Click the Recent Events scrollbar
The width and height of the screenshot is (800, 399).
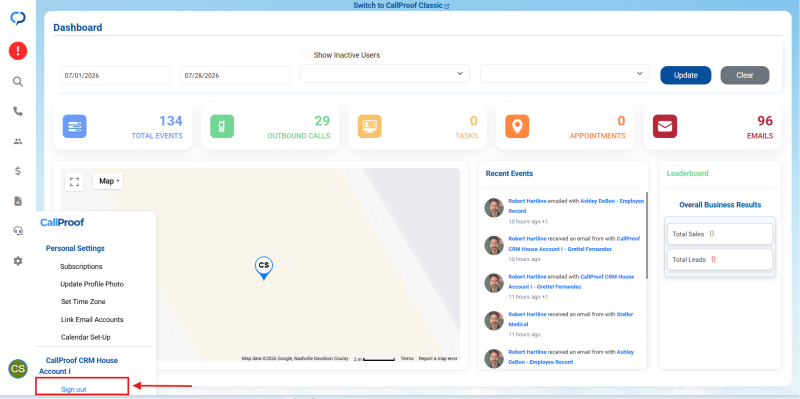pos(647,235)
